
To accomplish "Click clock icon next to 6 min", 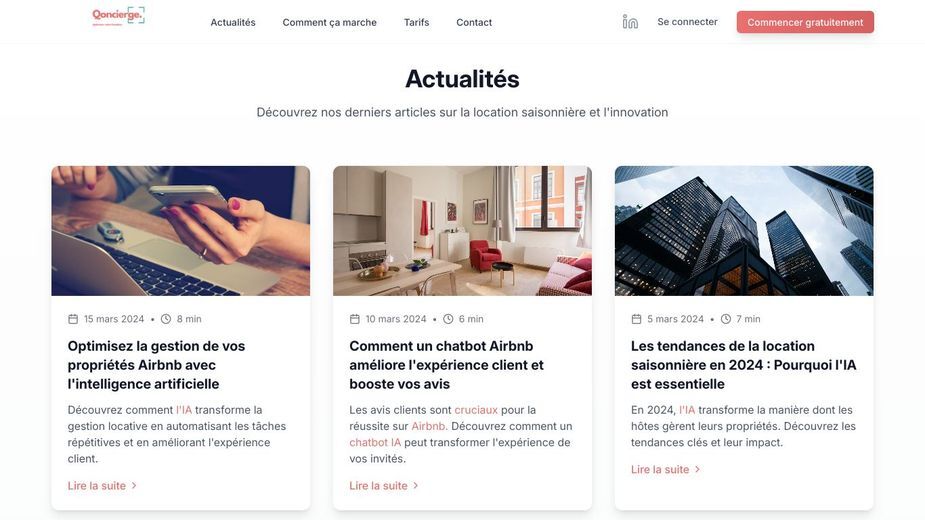I will point(448,319).
